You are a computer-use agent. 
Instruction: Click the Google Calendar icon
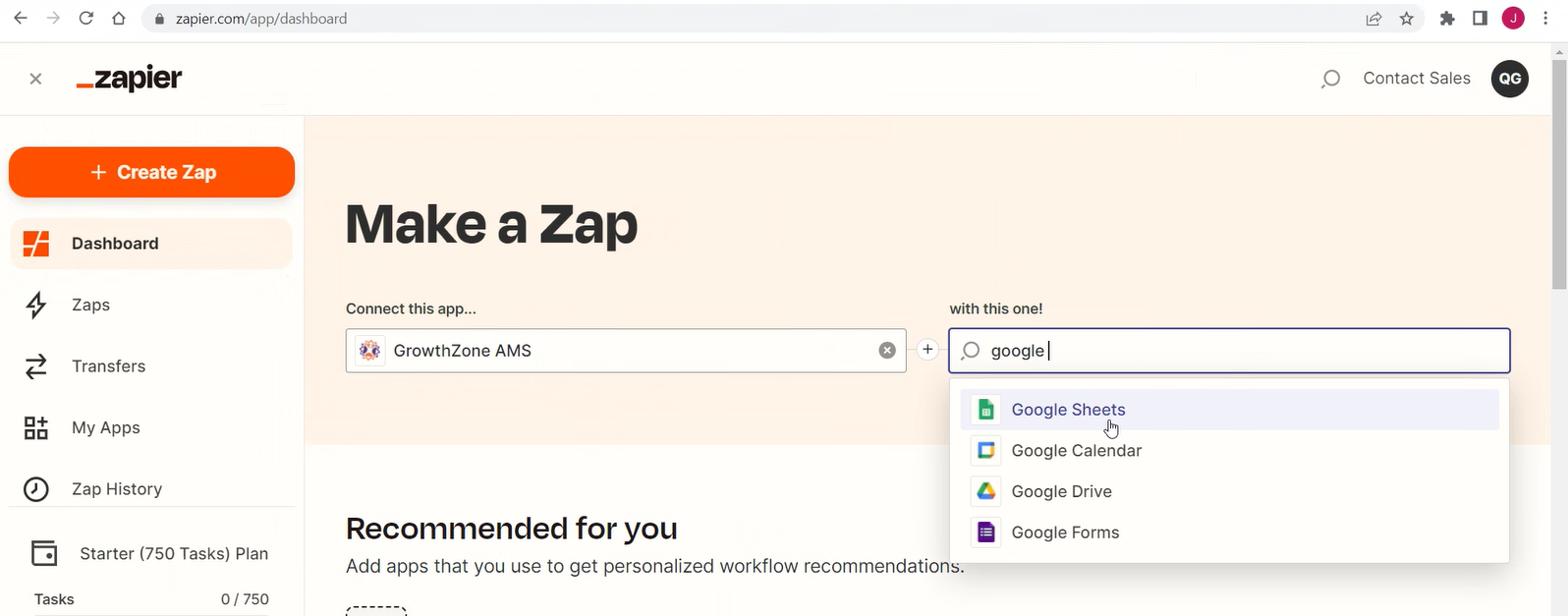985,451
